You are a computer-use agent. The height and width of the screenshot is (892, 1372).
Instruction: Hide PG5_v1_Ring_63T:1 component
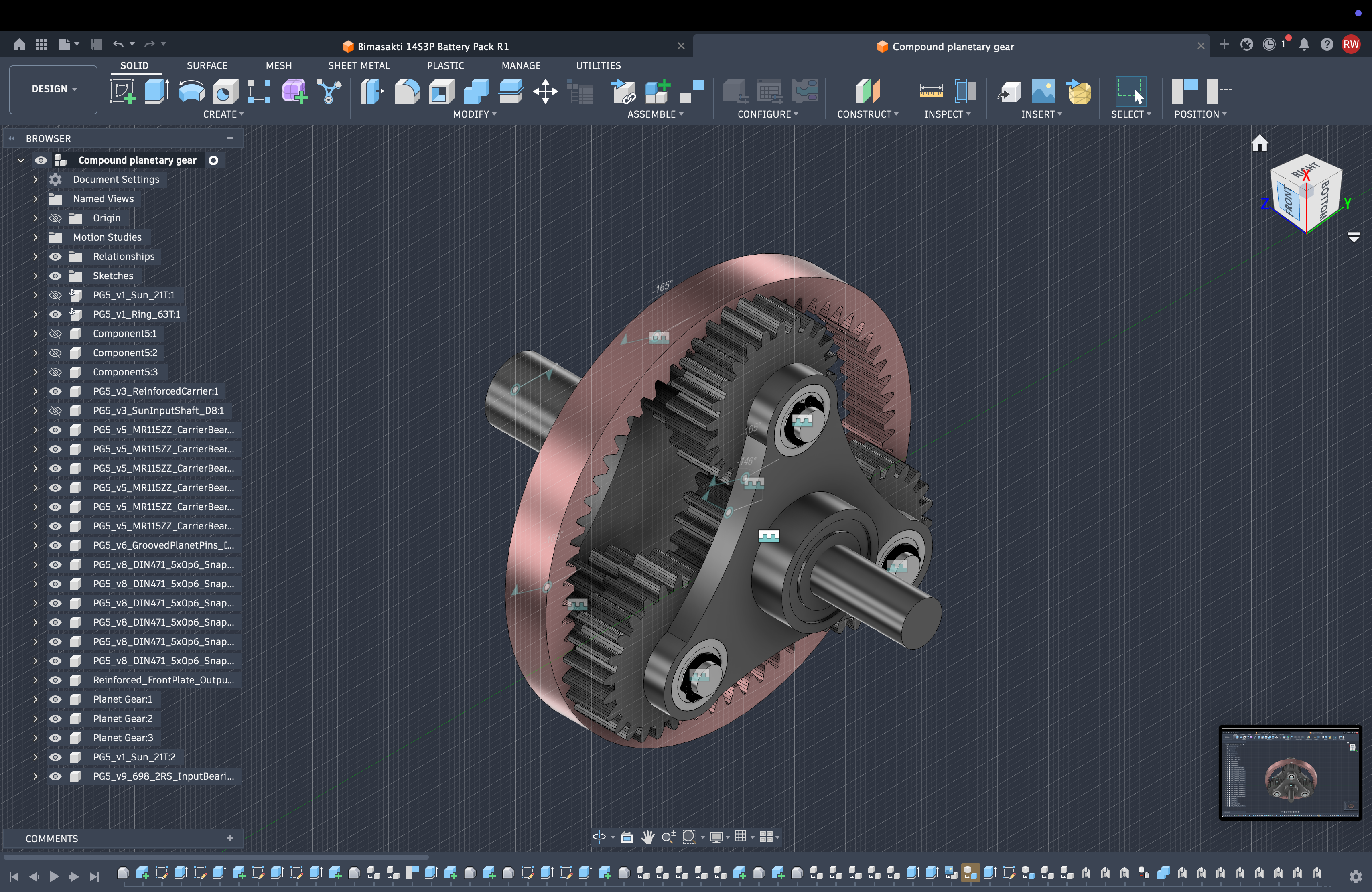click(55, 314)
